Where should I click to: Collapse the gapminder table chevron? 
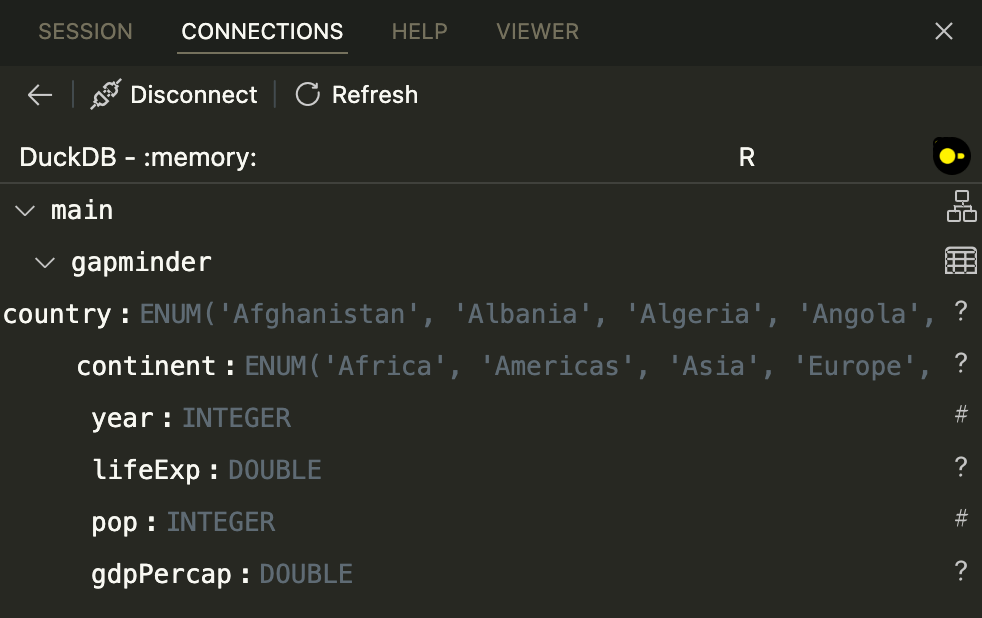[x=44, y=262]
